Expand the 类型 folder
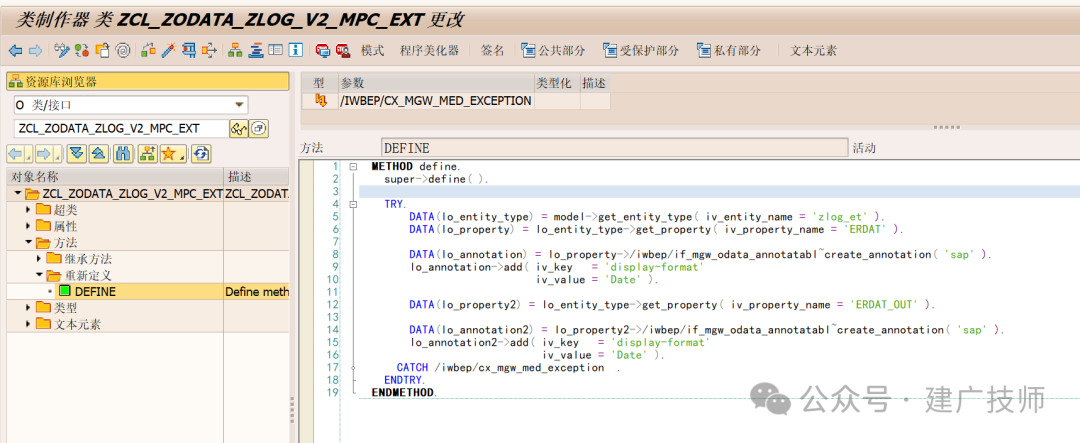The height and width of the screenshot is (443, 1080). (28, 308)
